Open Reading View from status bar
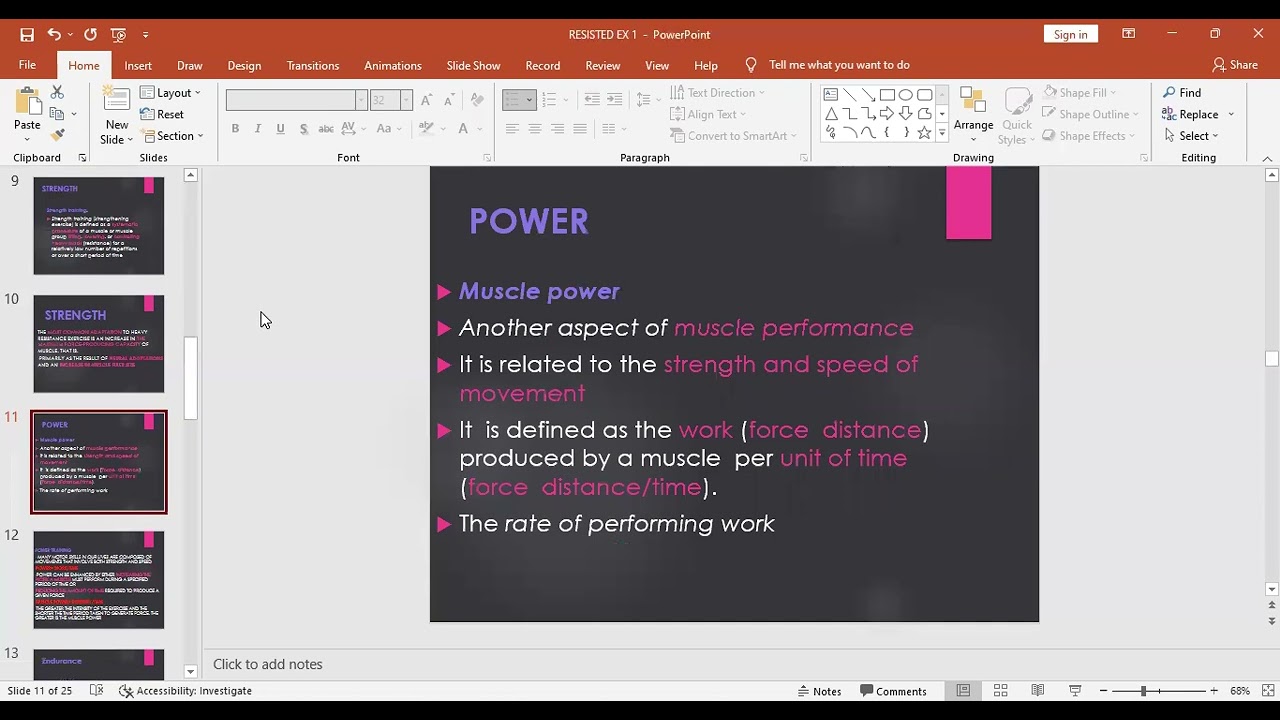 [x=1038, y=691]
